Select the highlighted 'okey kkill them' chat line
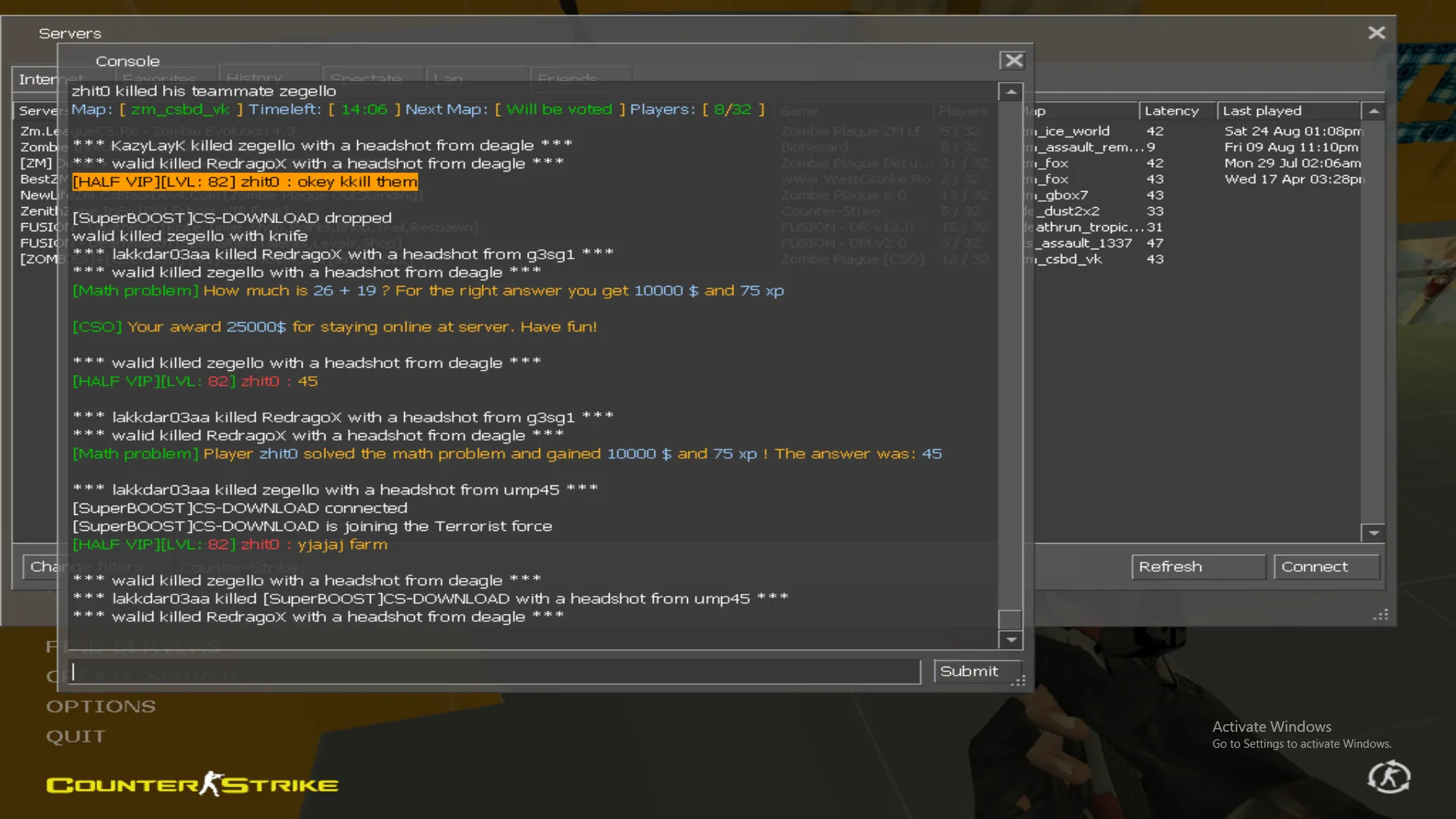Image resolution: width=1456 pixels, height=819 pixels. pyautogui.click(x=245, y=182)
